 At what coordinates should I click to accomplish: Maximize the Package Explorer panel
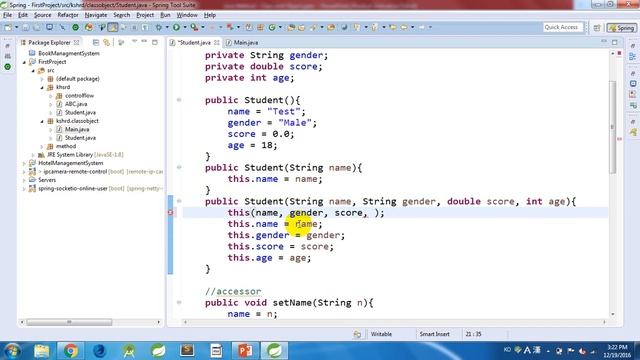coord(155,42)
